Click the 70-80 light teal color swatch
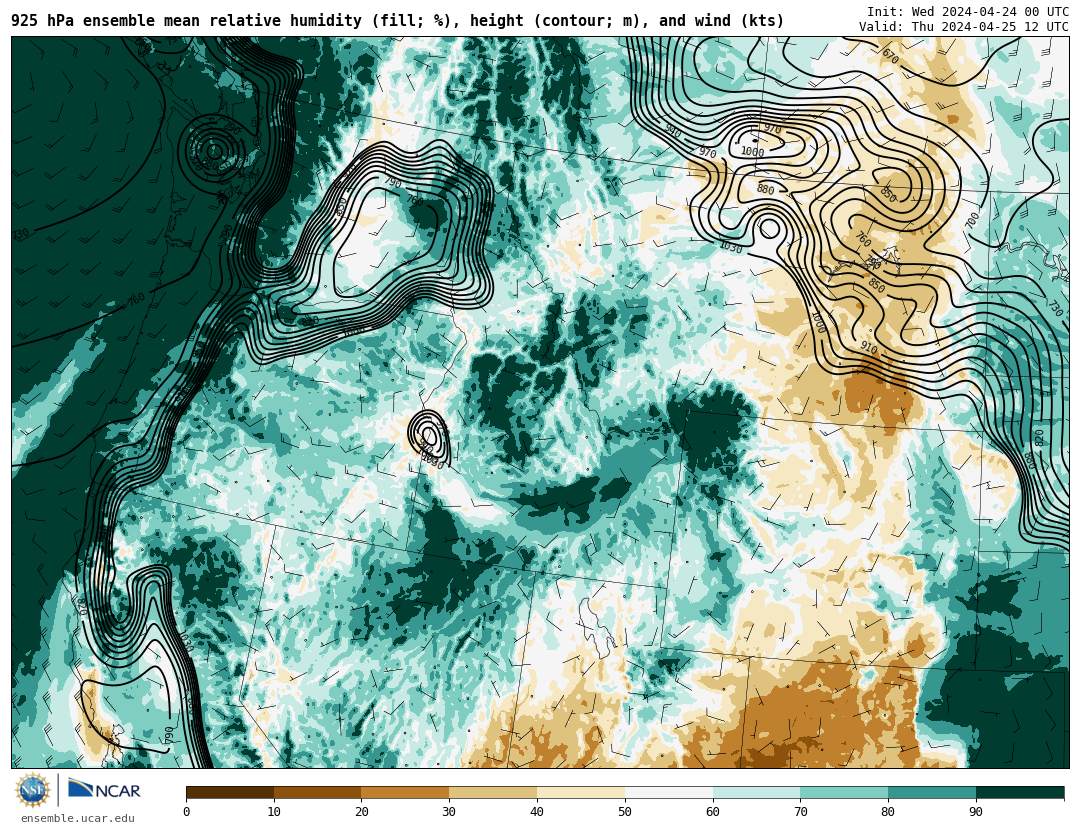The image size is (1080, 831). pyautogui.click(x=844, y=792)
